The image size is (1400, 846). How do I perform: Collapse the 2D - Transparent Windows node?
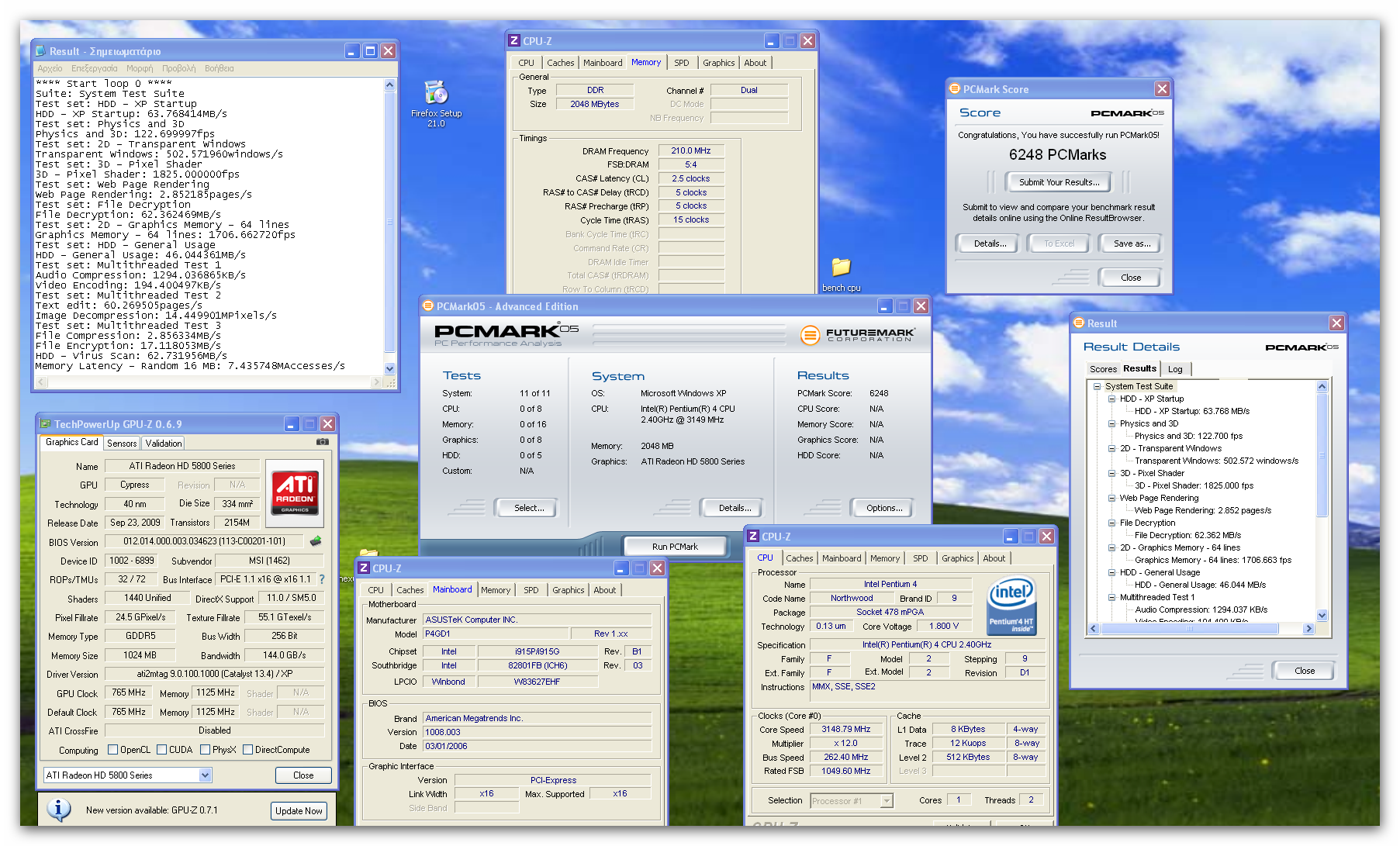1112,448
